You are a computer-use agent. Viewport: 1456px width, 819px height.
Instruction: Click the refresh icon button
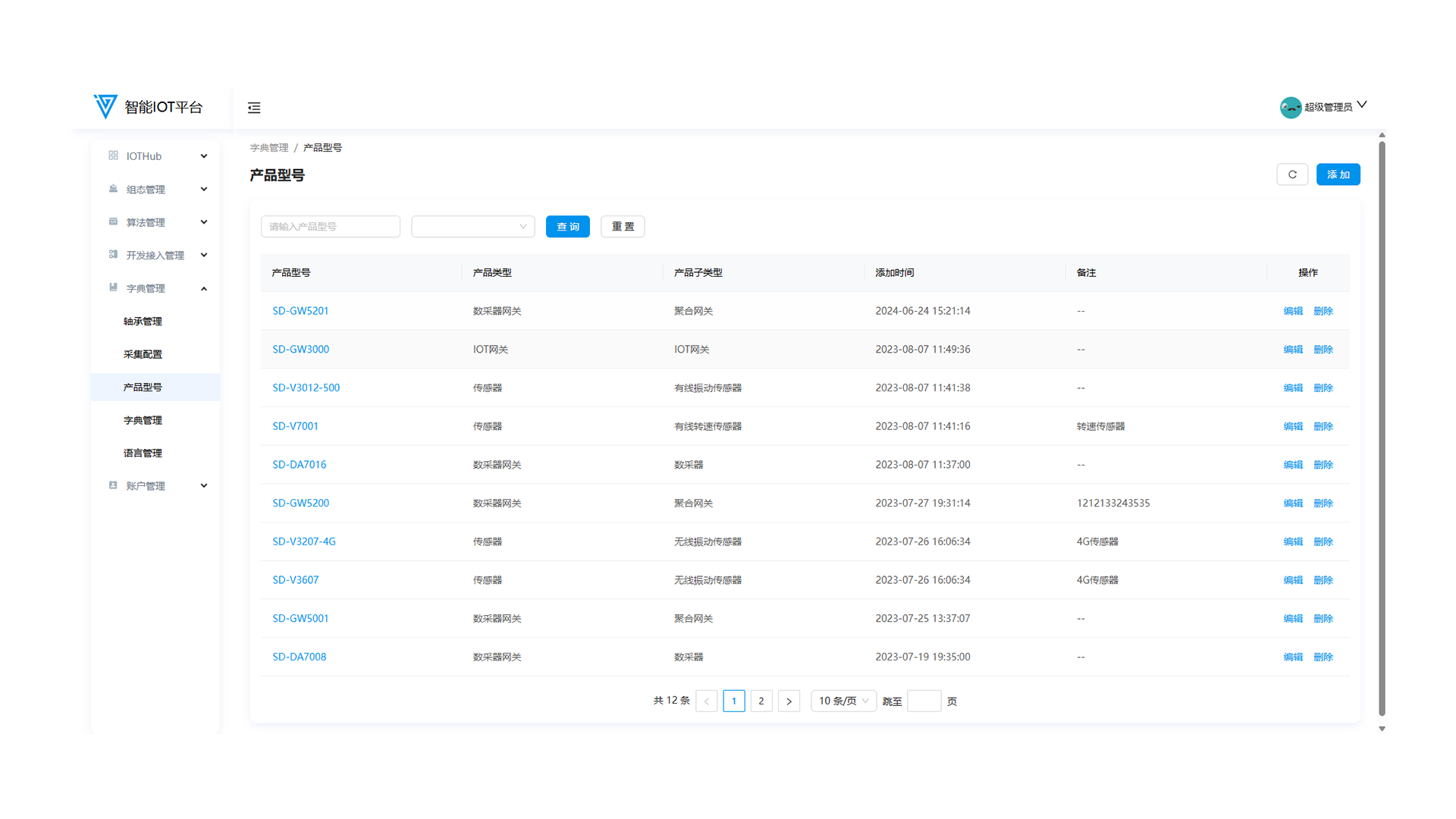tap(1292, 174)
